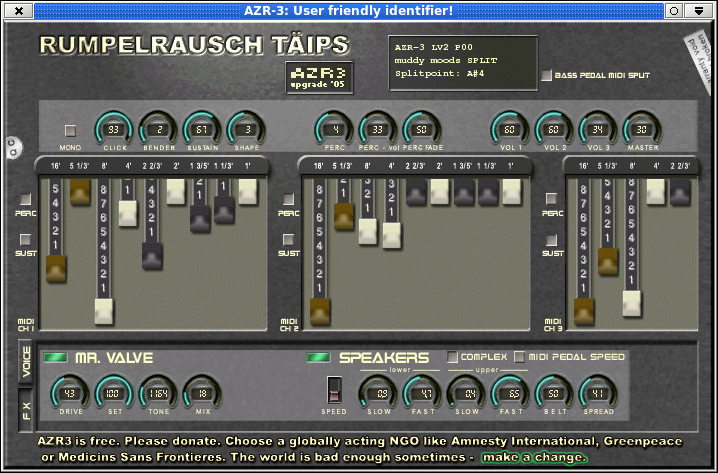718x473 pixels.
Task: Click the Shape knob
Action: (246, 129)
